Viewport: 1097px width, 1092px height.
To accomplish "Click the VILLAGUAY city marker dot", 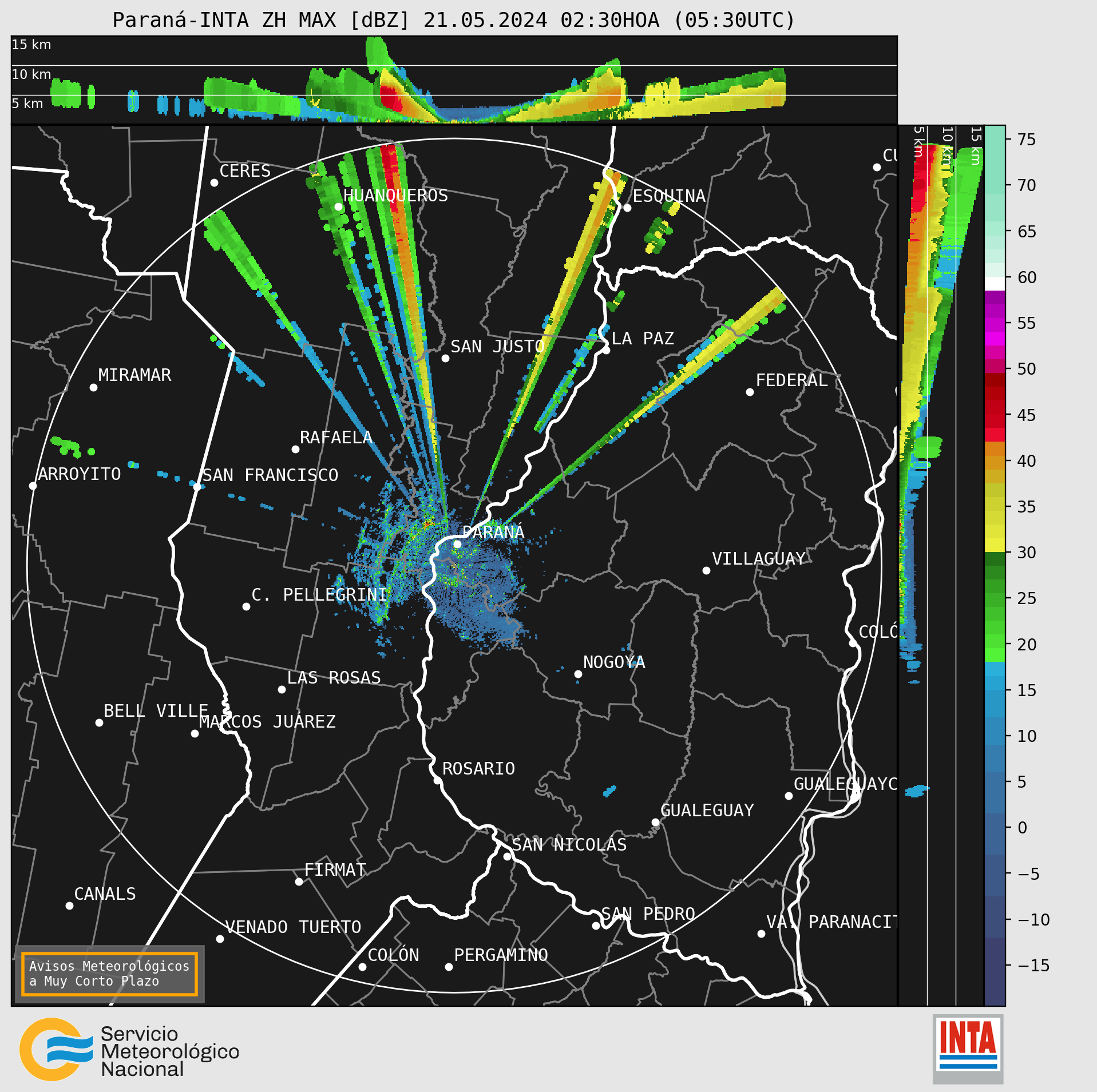I will (x=706, y=570).
